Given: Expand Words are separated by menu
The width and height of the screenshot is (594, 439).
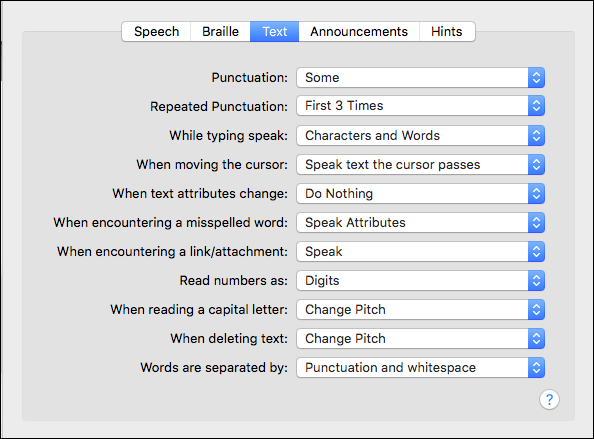Looking at the screenshot, I should click(420, 367).
